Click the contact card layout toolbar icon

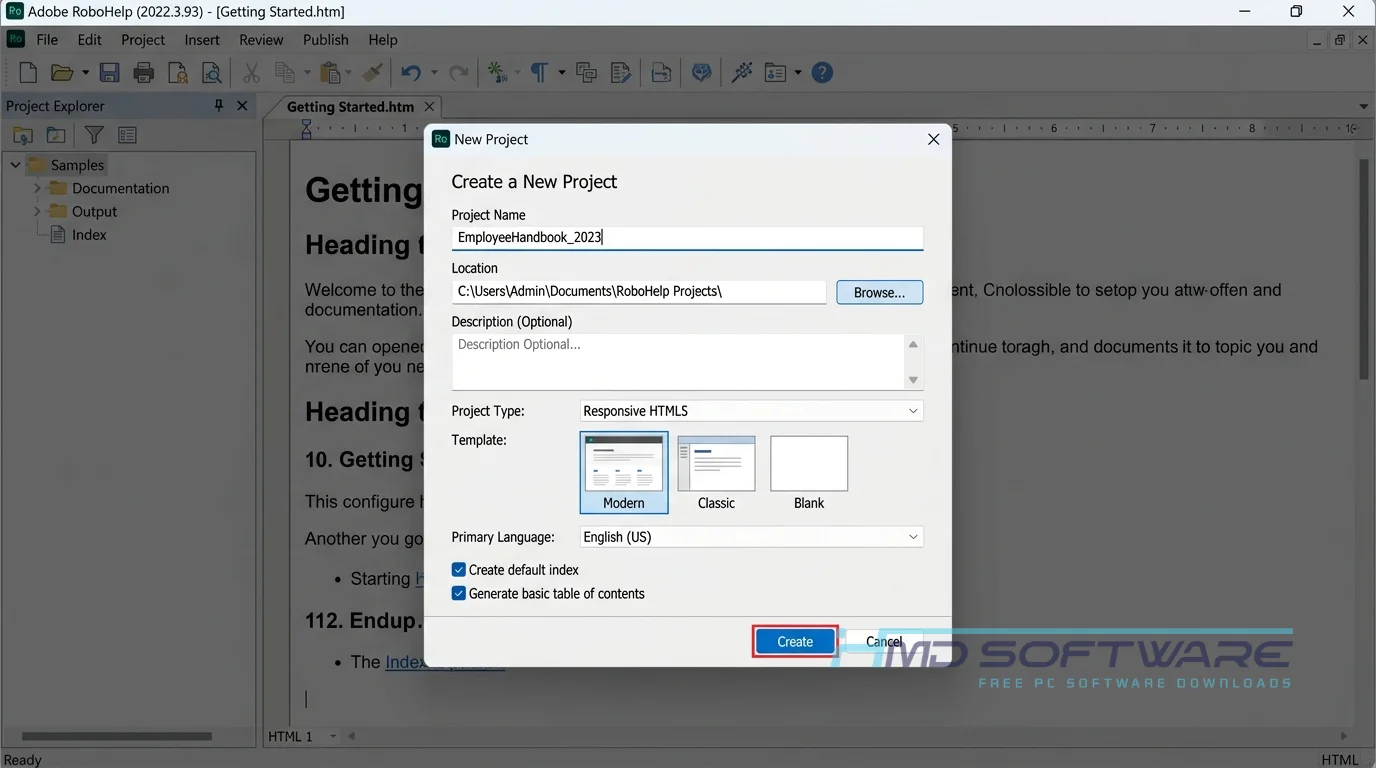tap(775, 73)
